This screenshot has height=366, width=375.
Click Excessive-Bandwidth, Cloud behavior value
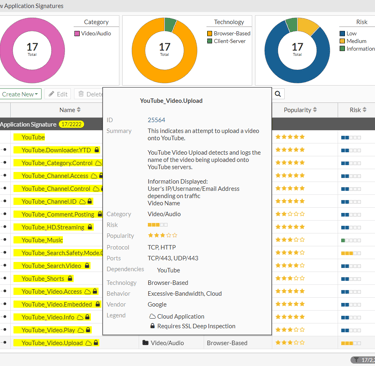pos(185,294)
